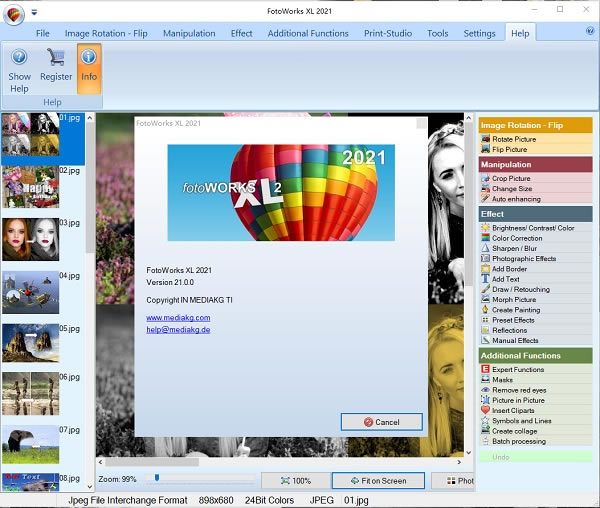The height and width of the screenshot is (508, 600).
Task: Open the Remove red eyes function
Action: click(x=520, y=390)
